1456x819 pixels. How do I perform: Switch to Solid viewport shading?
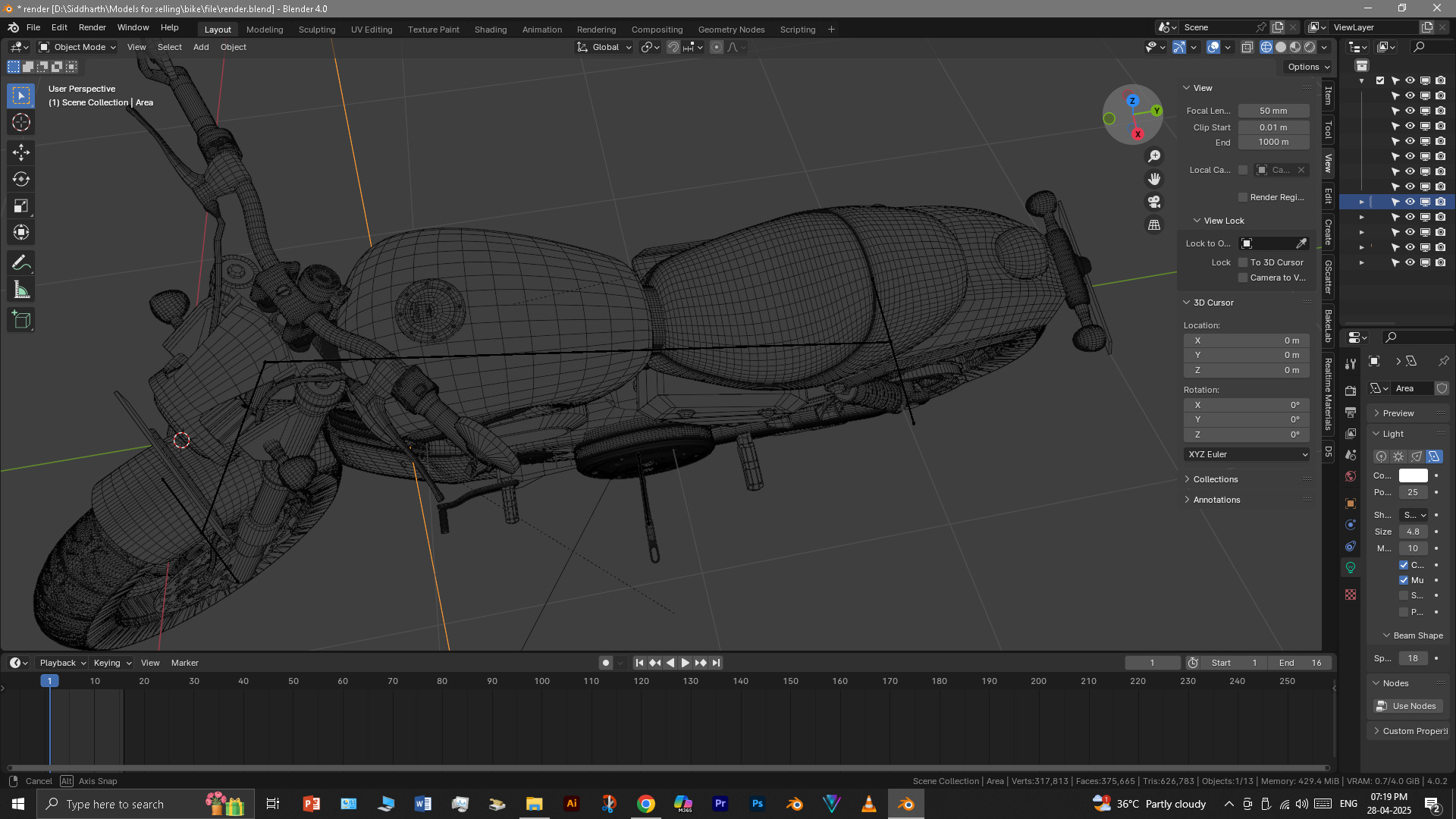coord(1281,47)
